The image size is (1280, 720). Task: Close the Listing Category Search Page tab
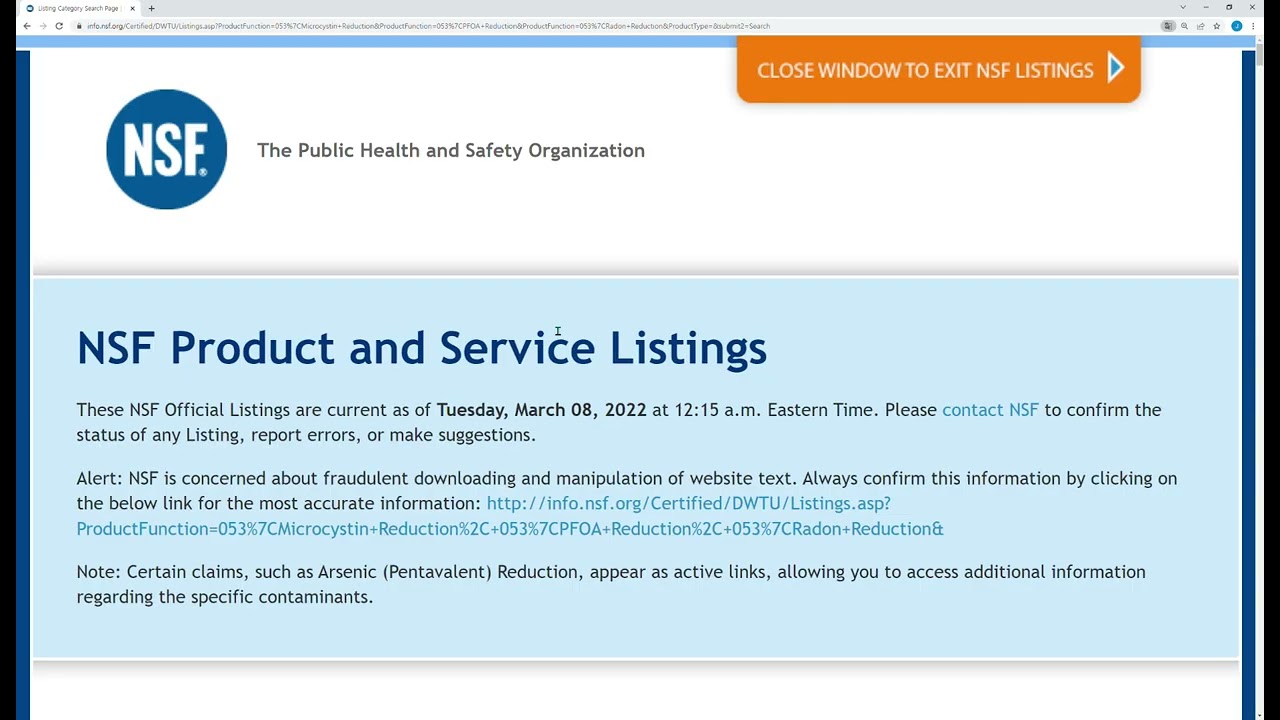132,8
